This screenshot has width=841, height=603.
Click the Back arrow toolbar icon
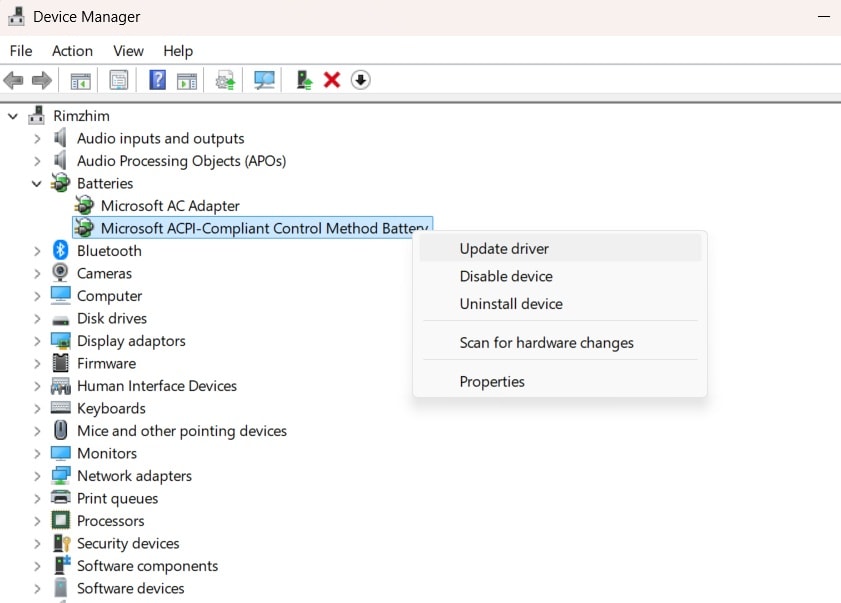13,80
